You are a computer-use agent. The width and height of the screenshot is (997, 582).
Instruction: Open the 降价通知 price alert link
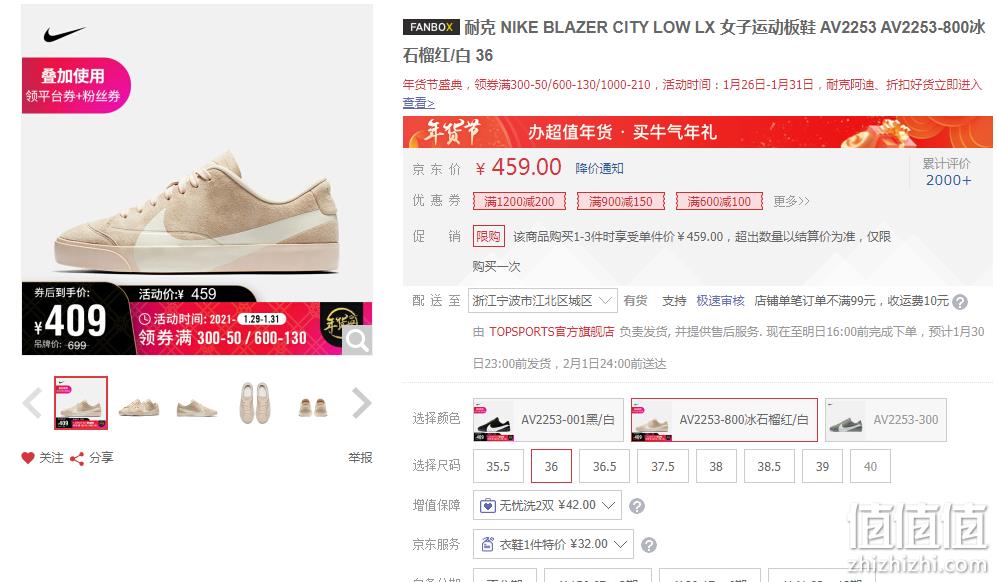tap(599, 169)
